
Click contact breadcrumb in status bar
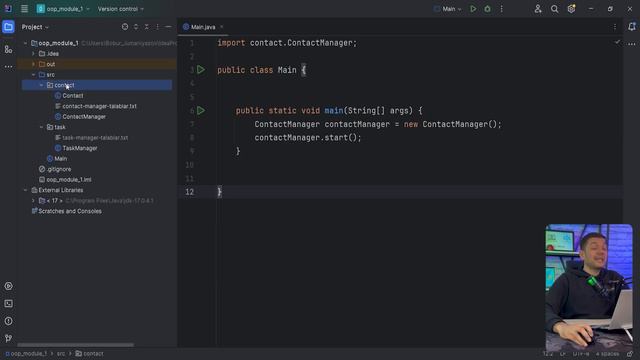[89, 354]
